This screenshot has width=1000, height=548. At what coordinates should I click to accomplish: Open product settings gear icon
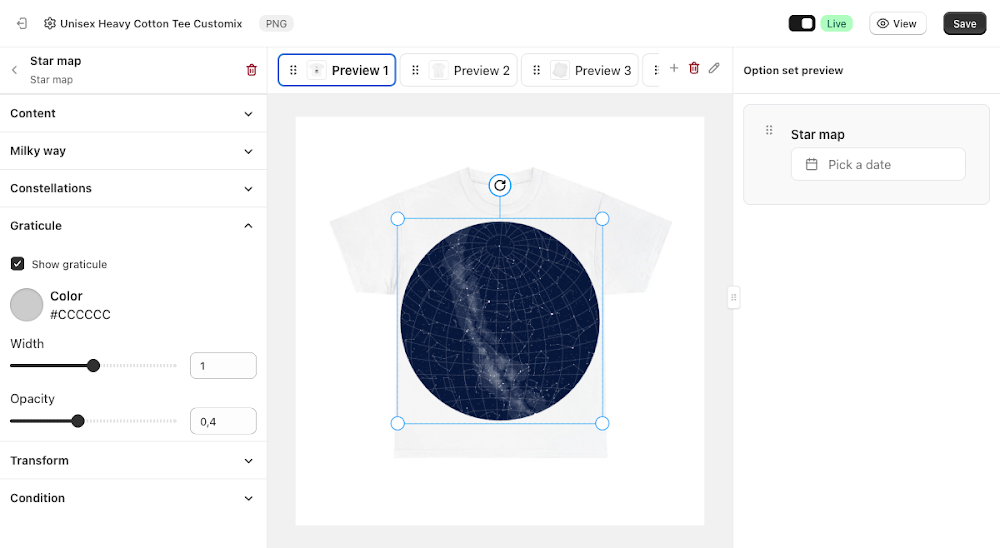coord(50,24)
